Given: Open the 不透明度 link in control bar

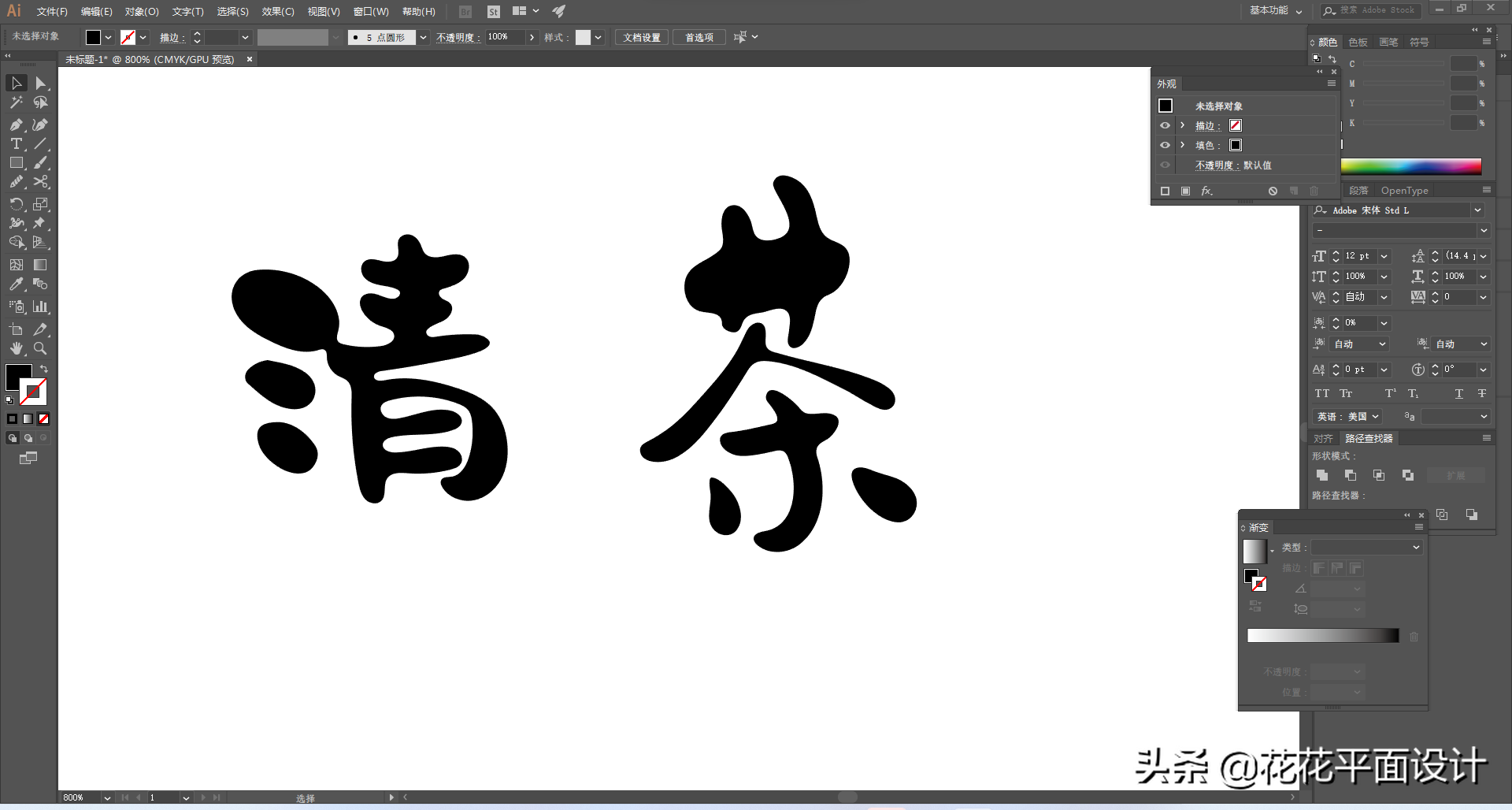Looking at the screenshot, I should click(458, 37).
